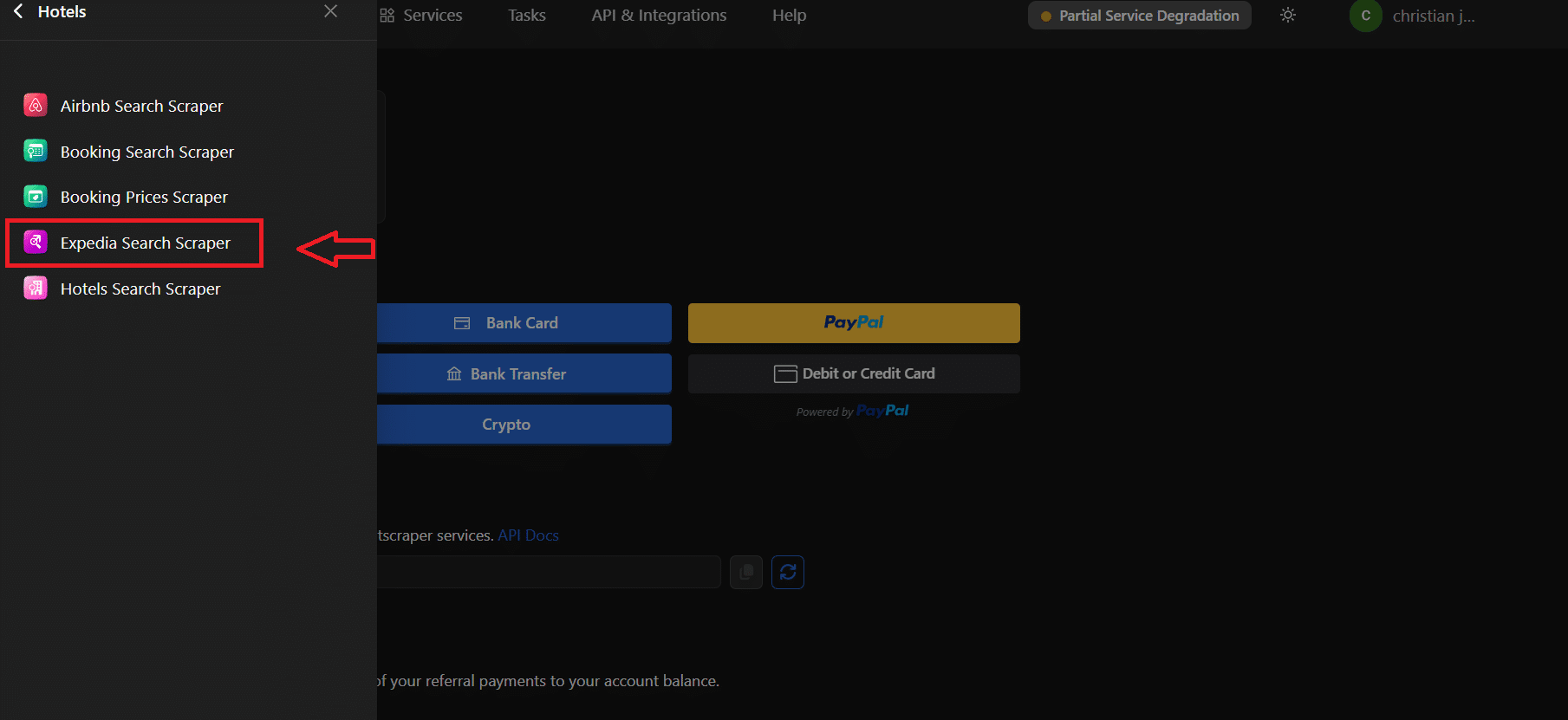Select the PayPal payment button
This screenshot has height=720, width=1568.
(x=853, y=323)
